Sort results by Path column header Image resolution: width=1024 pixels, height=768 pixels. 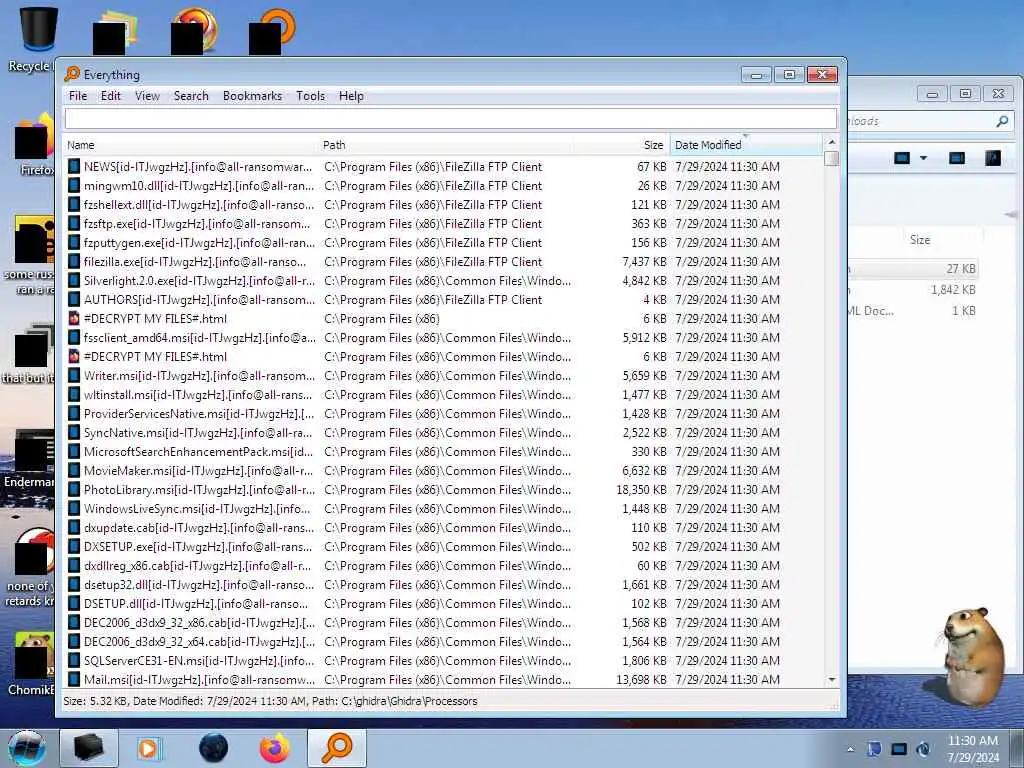(445, 145)
